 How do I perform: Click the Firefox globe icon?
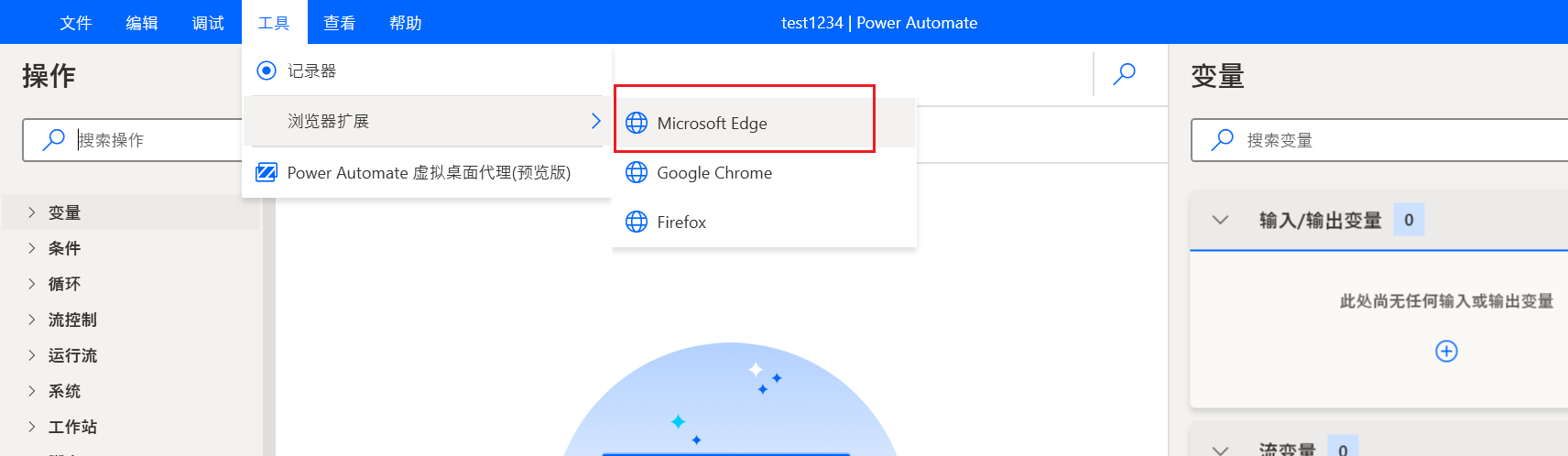click(x=637, y=222)
